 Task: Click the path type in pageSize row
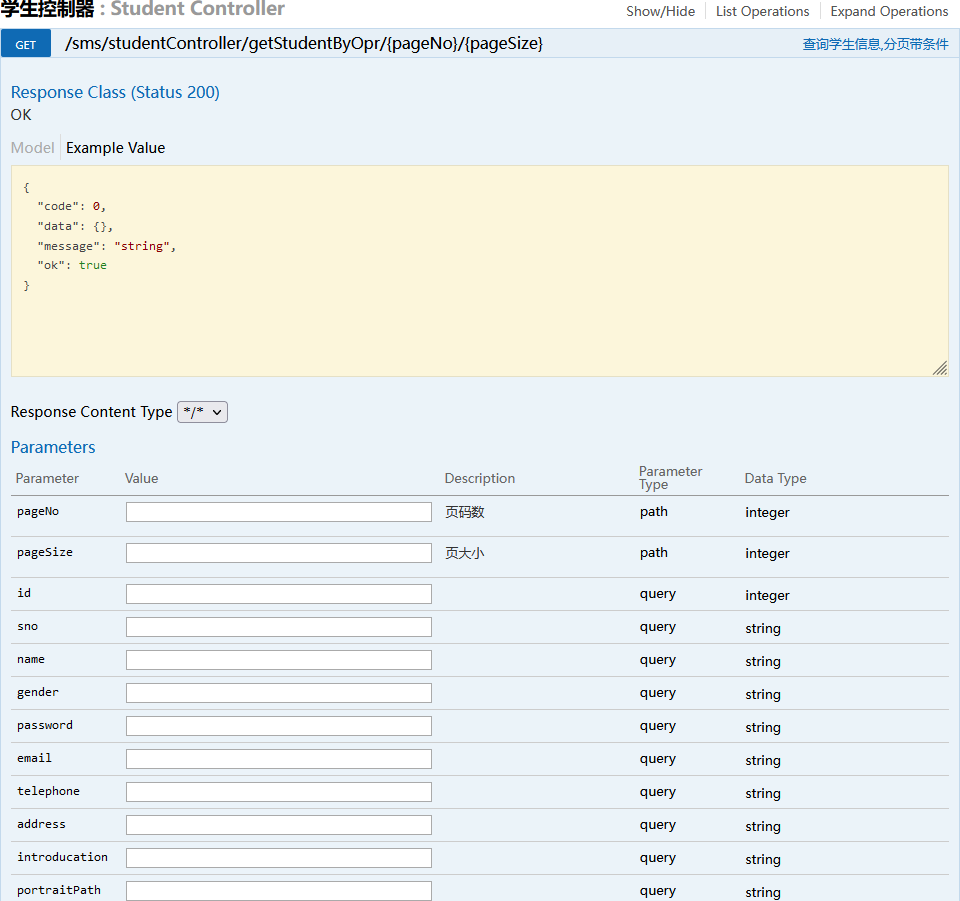coord(654,553)
